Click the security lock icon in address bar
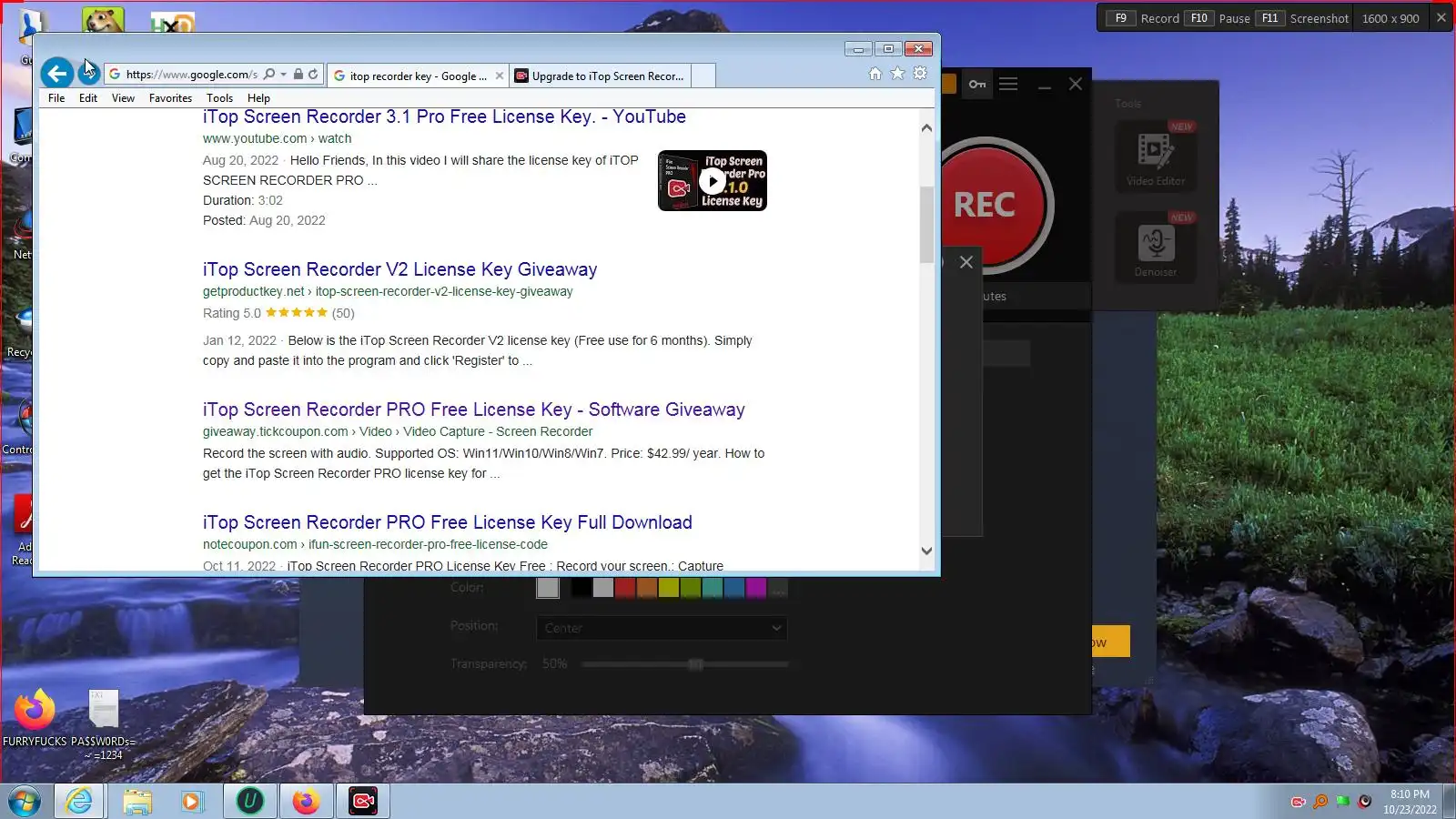 point(298,75)
